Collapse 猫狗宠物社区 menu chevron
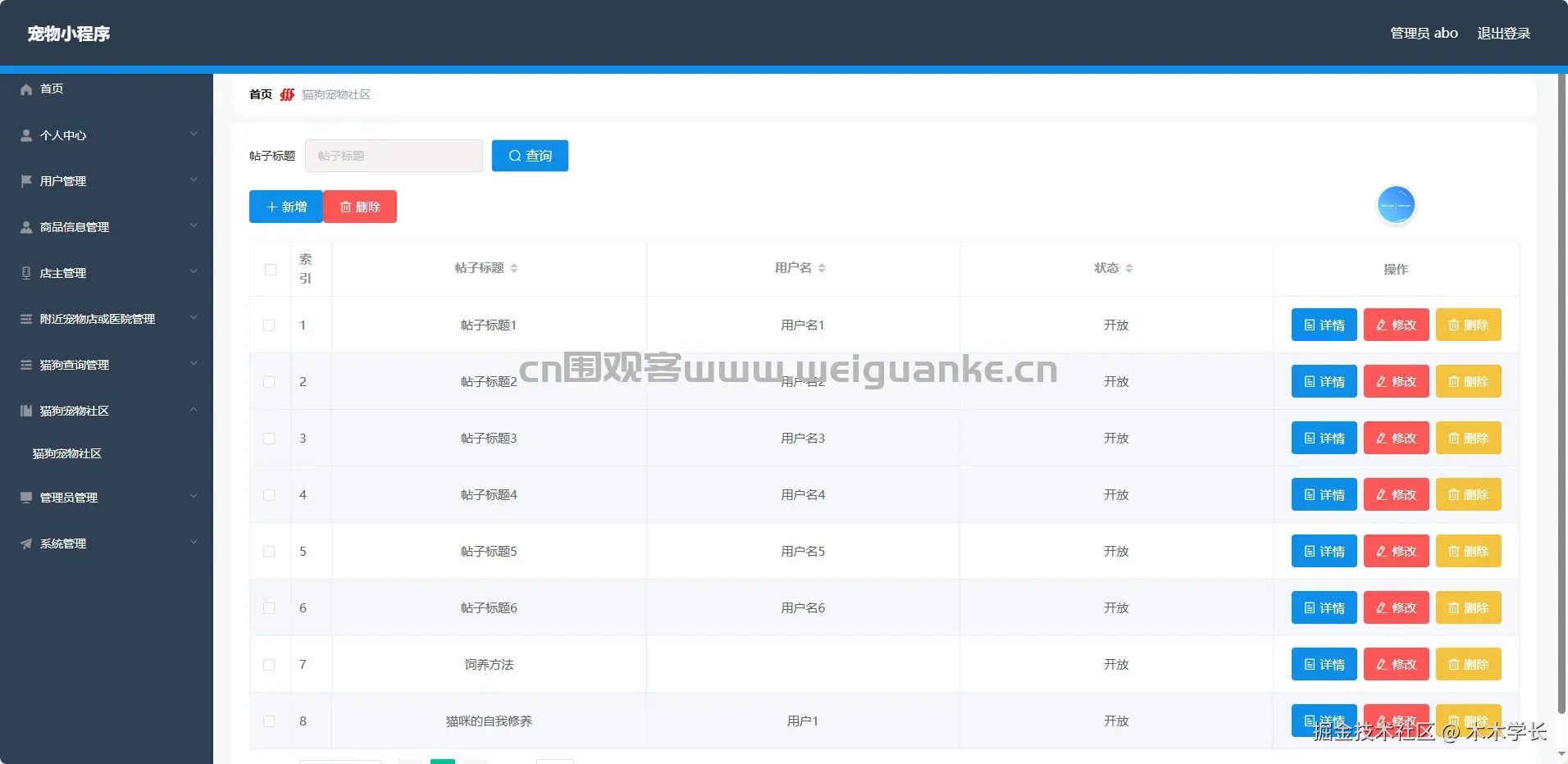Screen dimensions: 1568x764 point(194,409)
